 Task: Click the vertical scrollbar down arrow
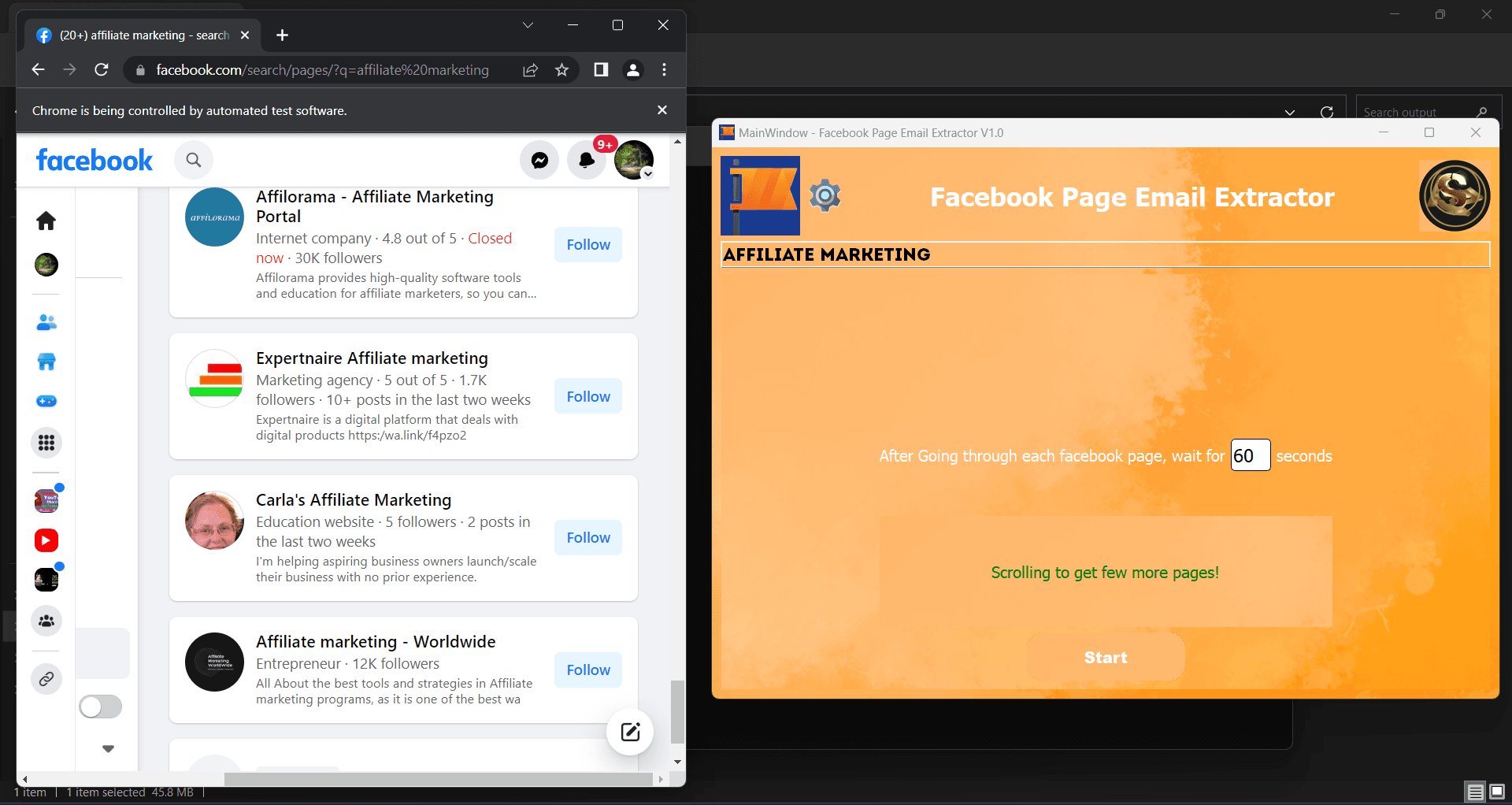tap(677, 762)
